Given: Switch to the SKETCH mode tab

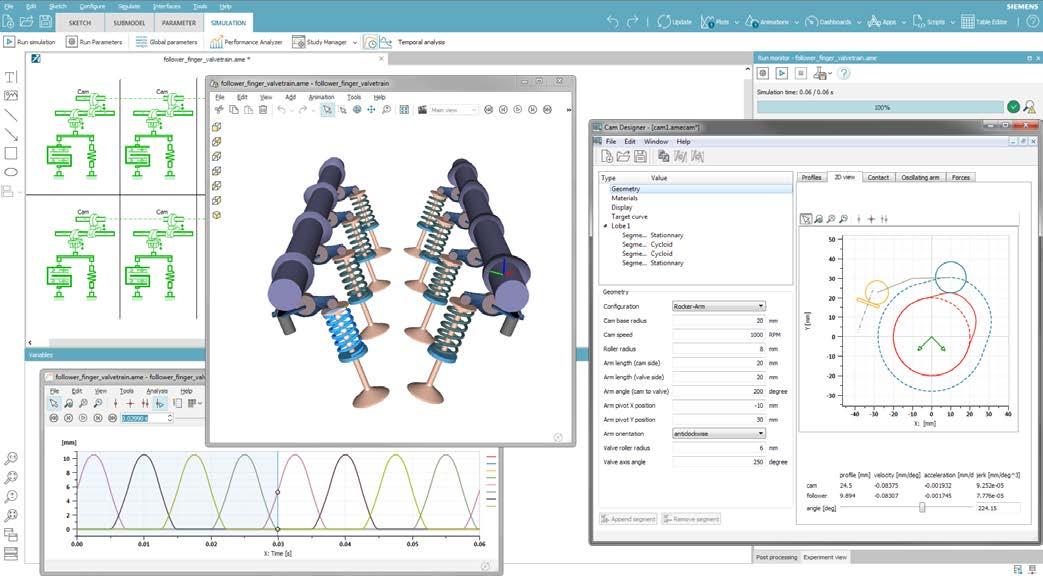Looking at the screenshot, I should (x=80, y=23).
